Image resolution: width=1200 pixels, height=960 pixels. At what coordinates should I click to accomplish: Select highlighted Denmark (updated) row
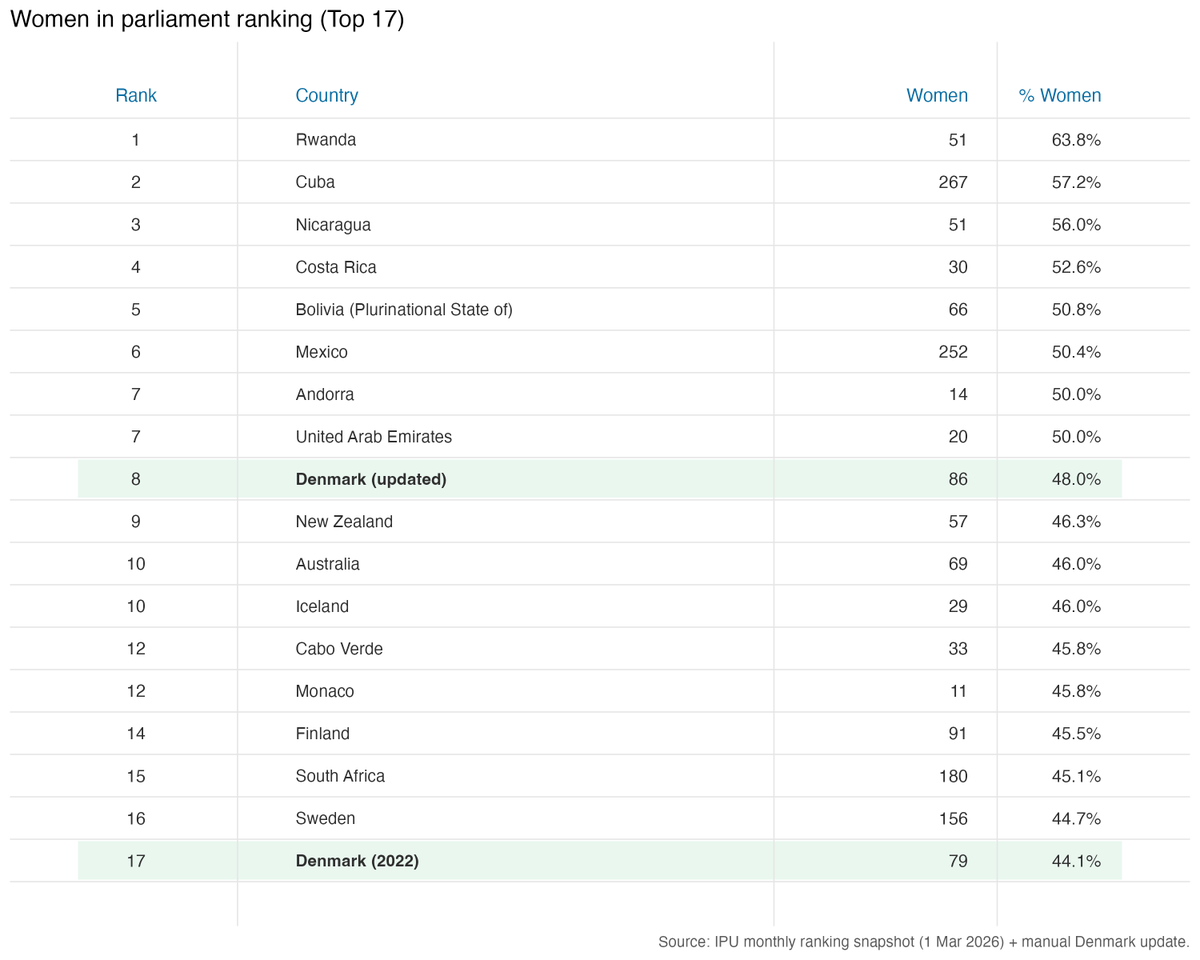pos(600,479)
